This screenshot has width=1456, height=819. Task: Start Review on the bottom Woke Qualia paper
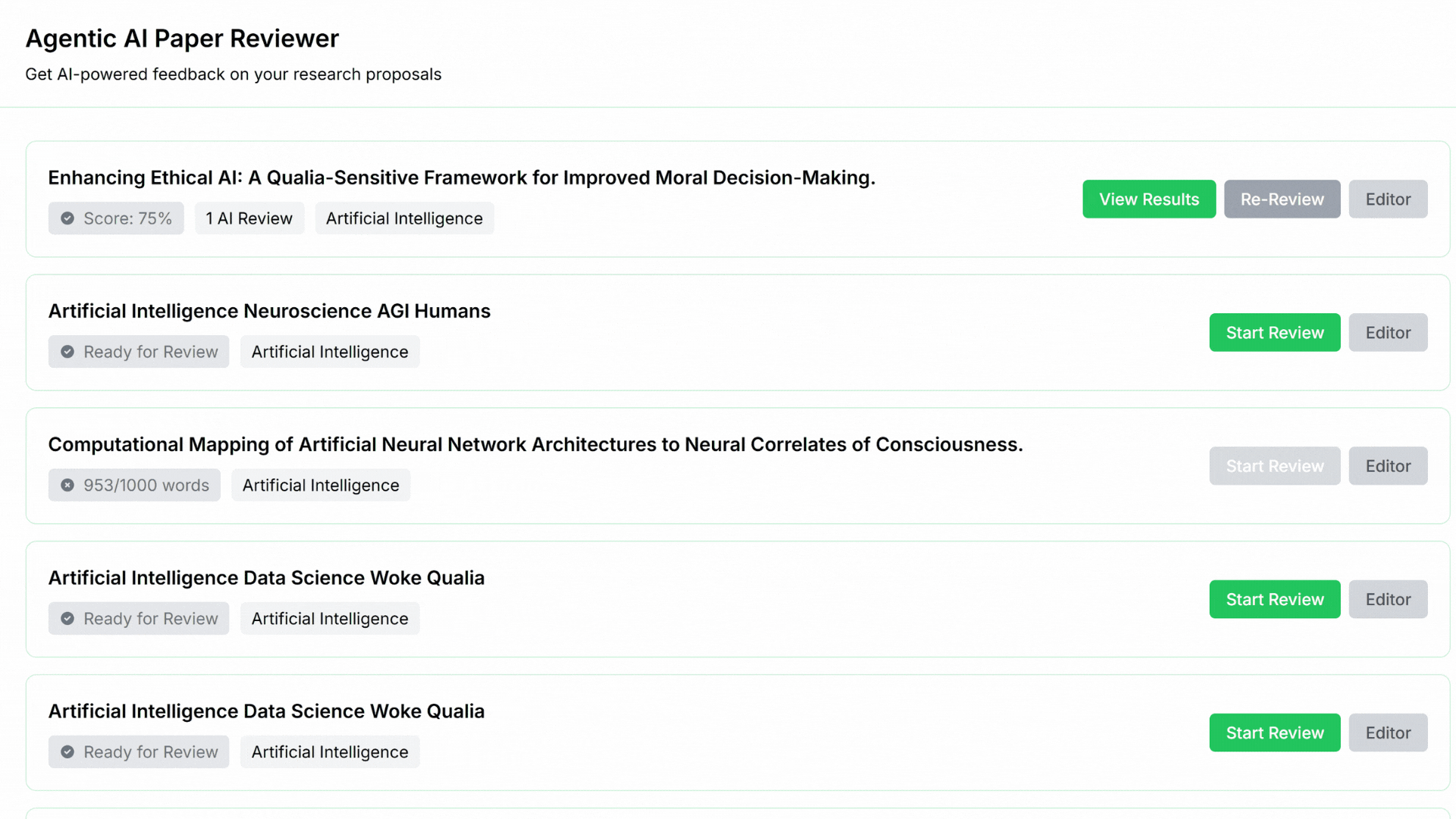(1274, 733)
